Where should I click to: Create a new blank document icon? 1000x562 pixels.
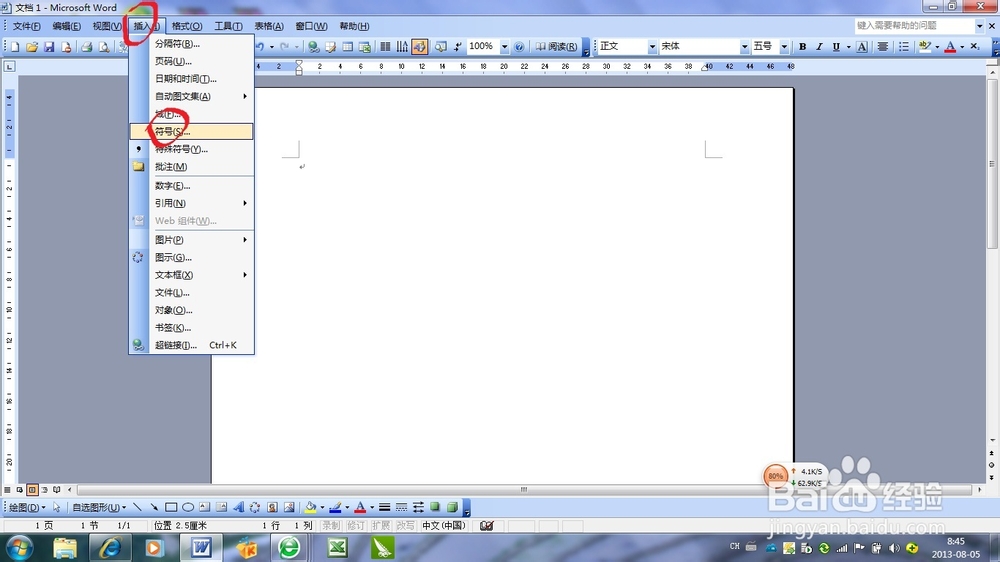15,47
